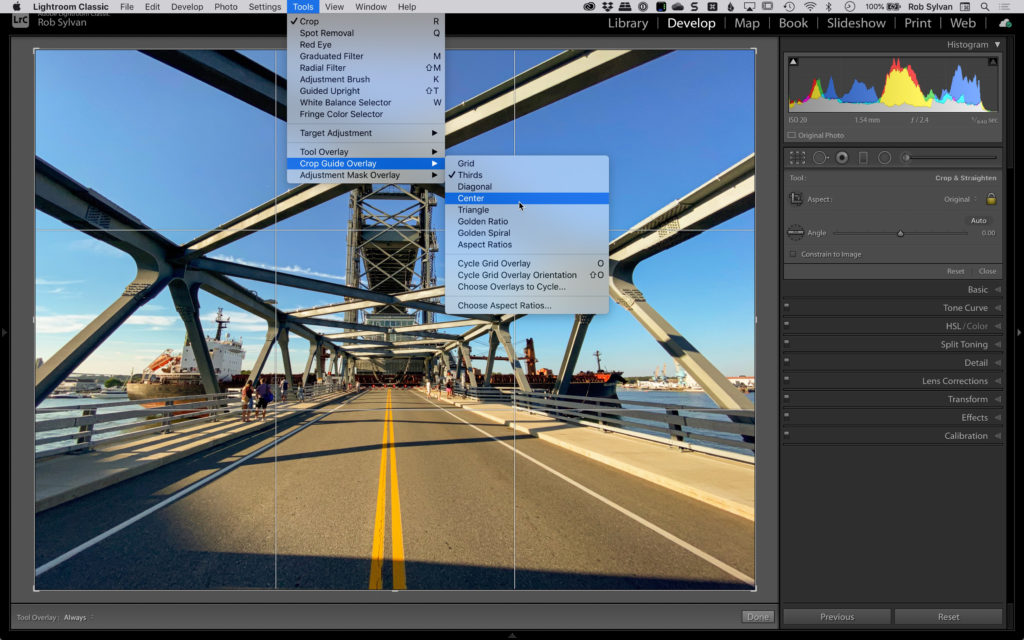Select the Crop Overlay tool icon

coord(797,157)
